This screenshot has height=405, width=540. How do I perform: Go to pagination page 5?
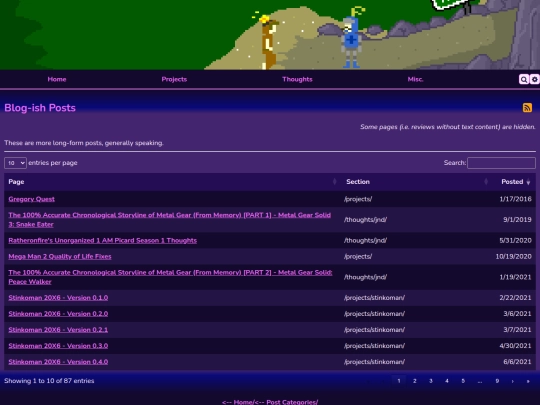[x=463, y=381]
